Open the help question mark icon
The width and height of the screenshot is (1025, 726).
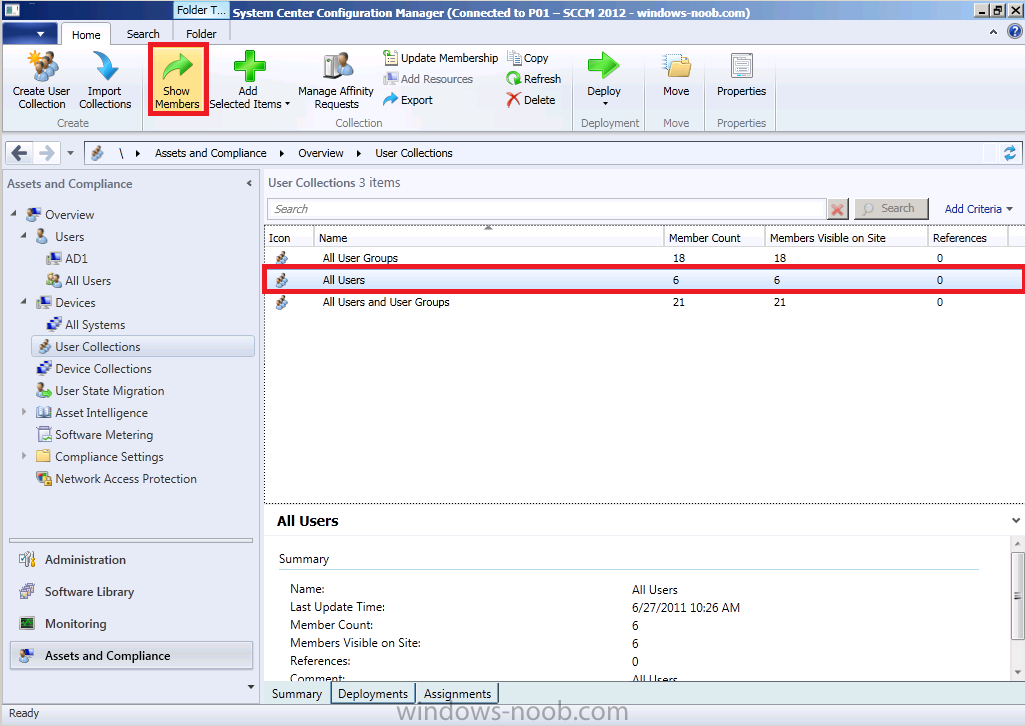[x=1014, y=31]
